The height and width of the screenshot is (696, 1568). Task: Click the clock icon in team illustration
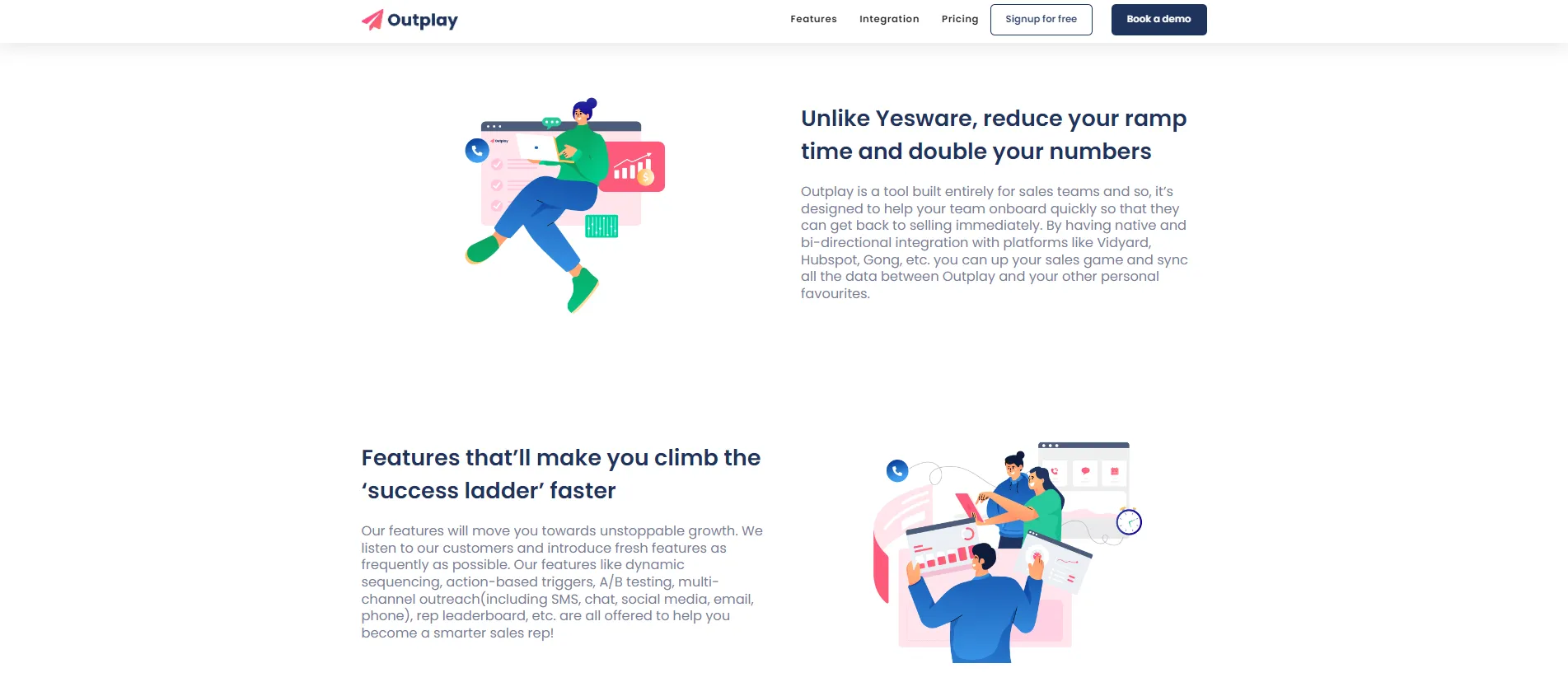click(x=1129, y=522)
